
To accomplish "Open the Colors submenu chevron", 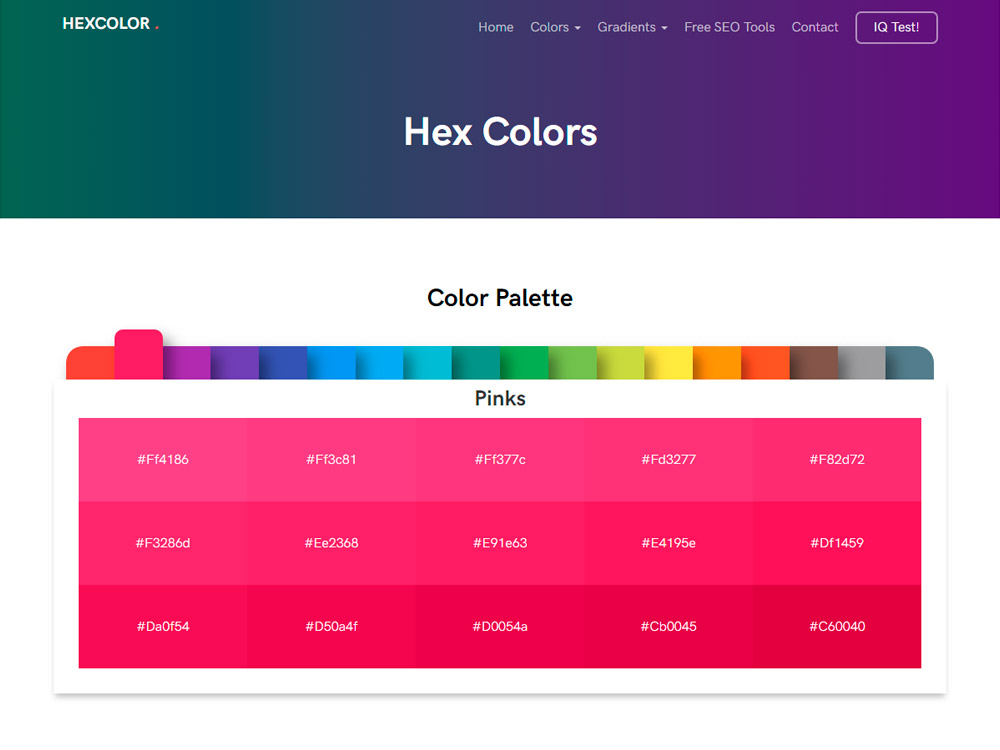I will click(x=577, y=28).
